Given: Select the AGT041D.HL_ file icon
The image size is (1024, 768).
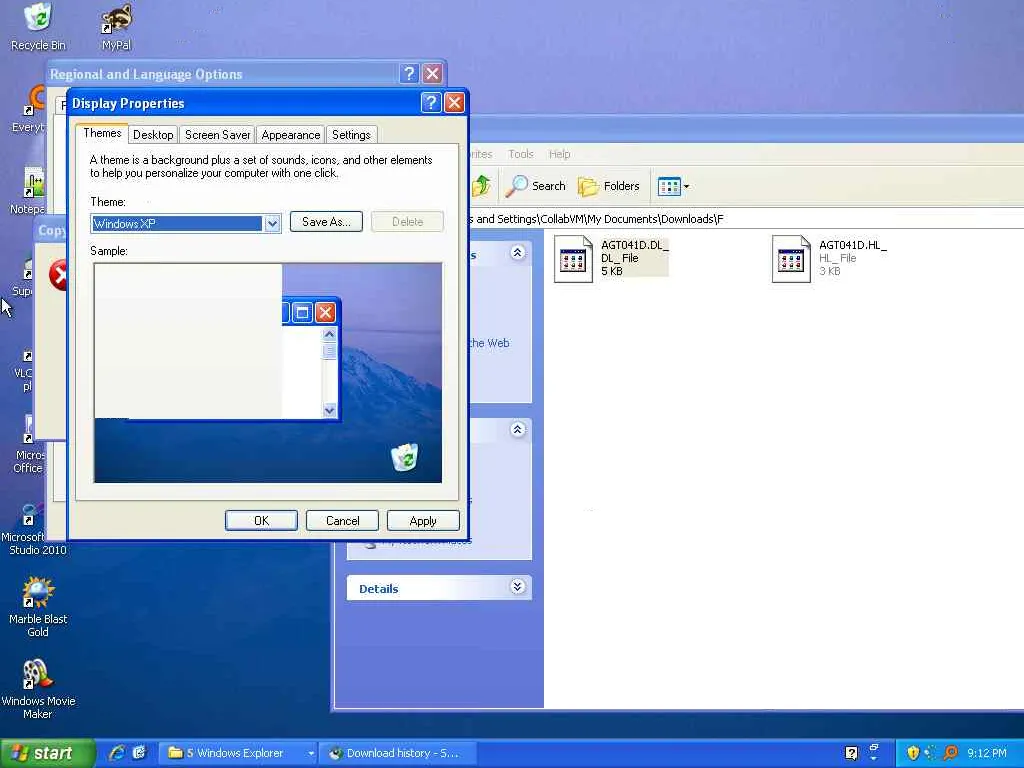Looking at the screenshot, I should (x=791, y=259).
